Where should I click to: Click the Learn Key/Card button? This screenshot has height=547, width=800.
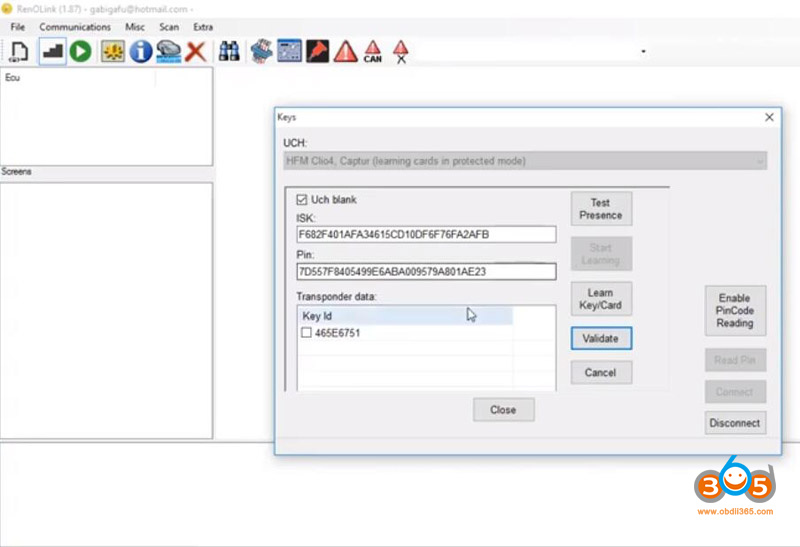click(600, 299)
